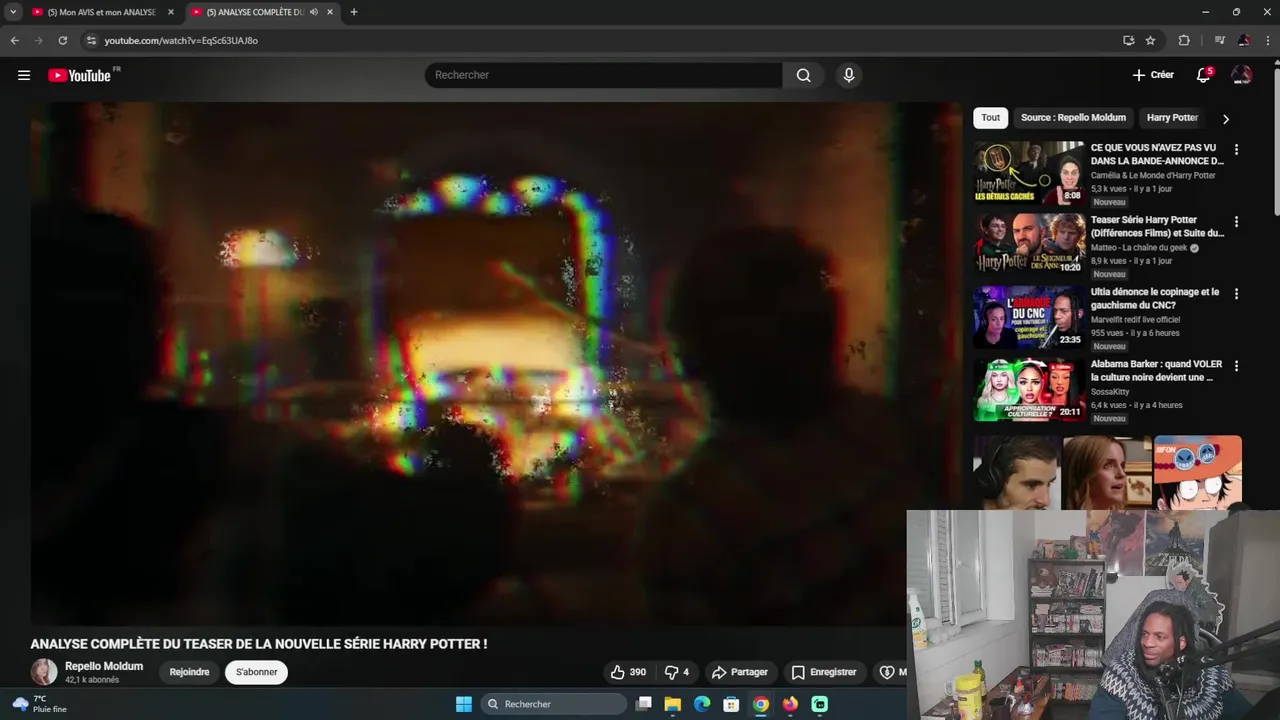Click the 42,1 k abonnés subscriber count

point(92,680)
